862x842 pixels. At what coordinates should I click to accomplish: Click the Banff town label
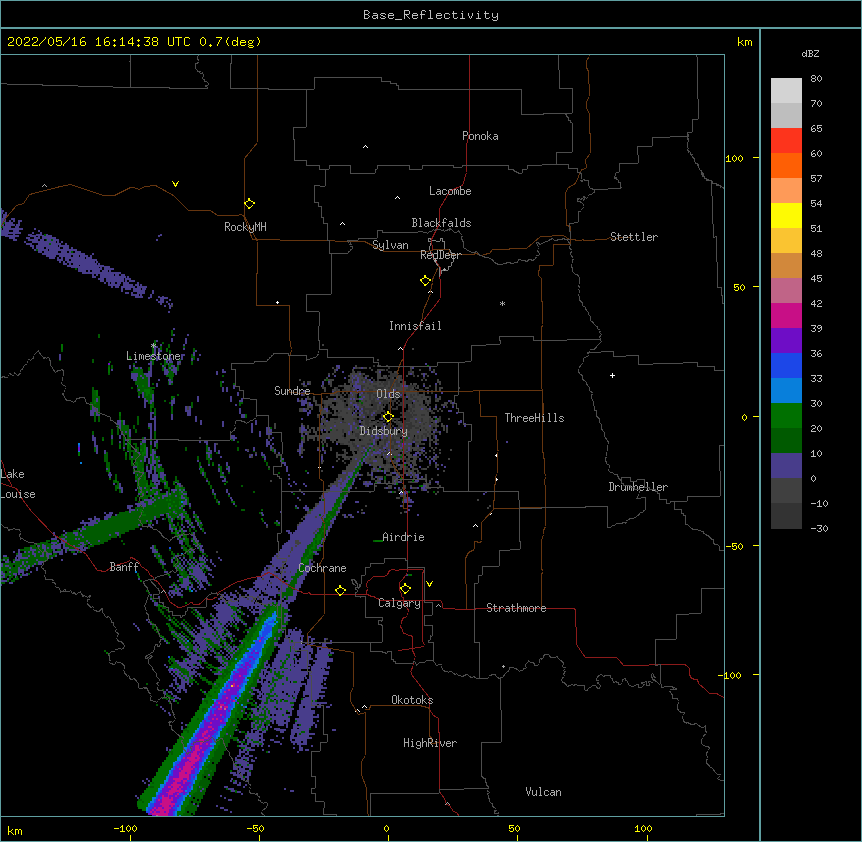click(x=124, y=567)
